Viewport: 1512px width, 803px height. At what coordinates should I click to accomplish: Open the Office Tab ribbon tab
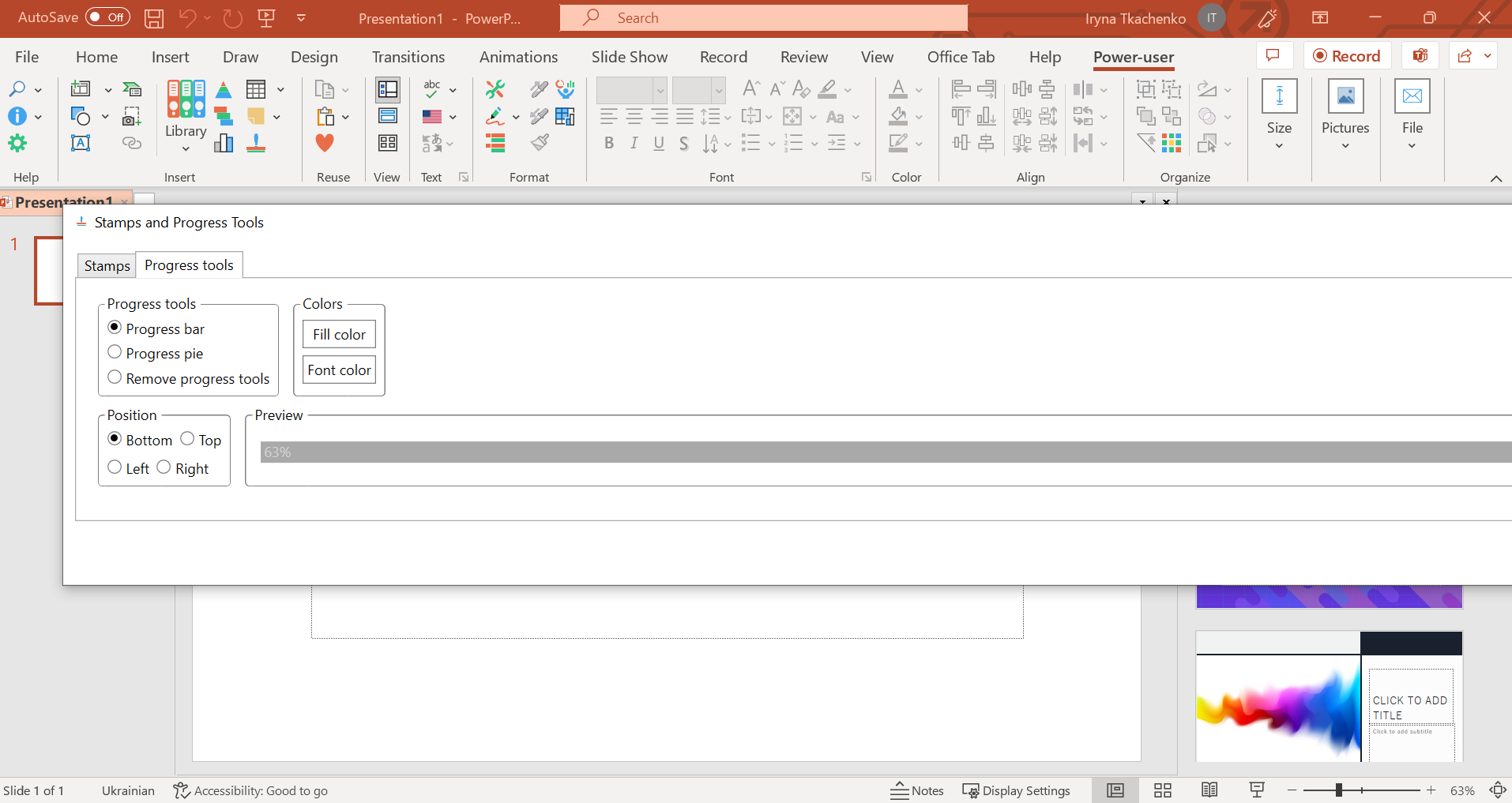coord(961,57)
